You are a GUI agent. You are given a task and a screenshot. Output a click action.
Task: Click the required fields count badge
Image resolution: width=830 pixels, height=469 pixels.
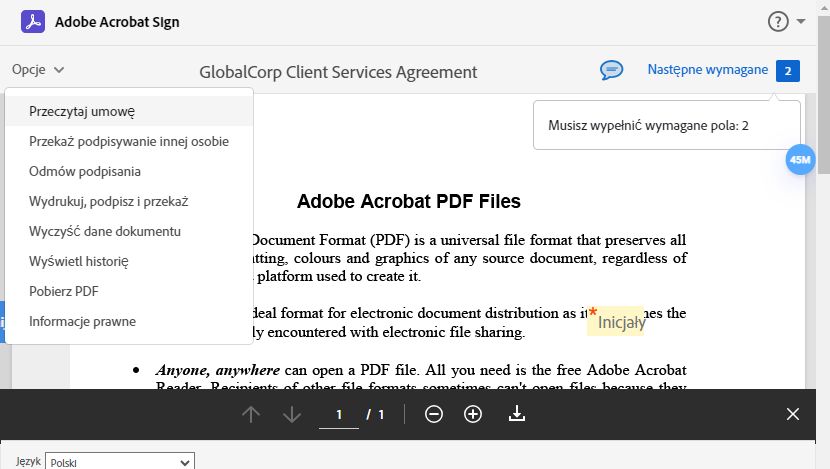tap(788, 71)
